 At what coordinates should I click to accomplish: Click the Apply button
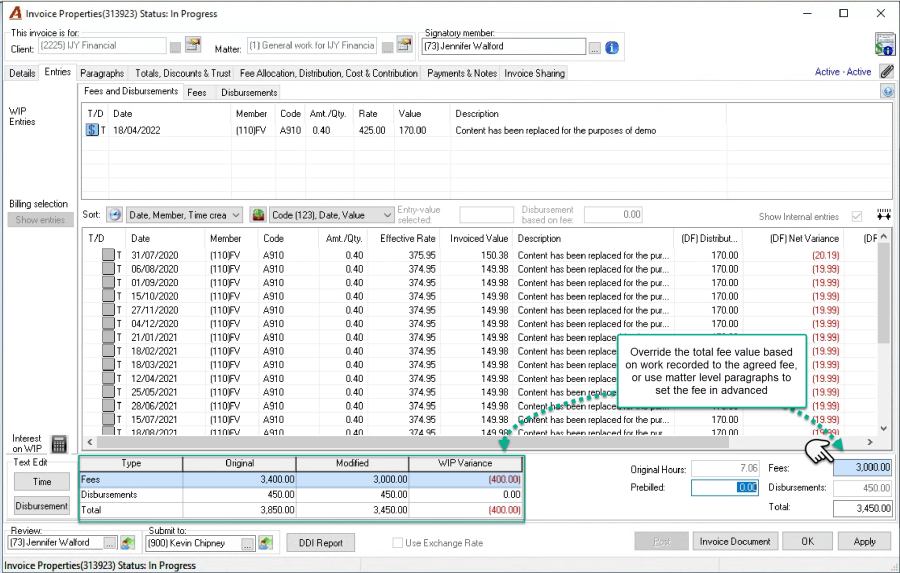[864, 541]
